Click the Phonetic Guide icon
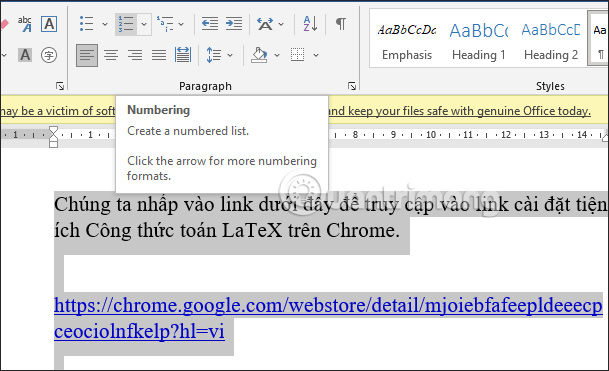 pyautogui.click(x=25, y=24)
